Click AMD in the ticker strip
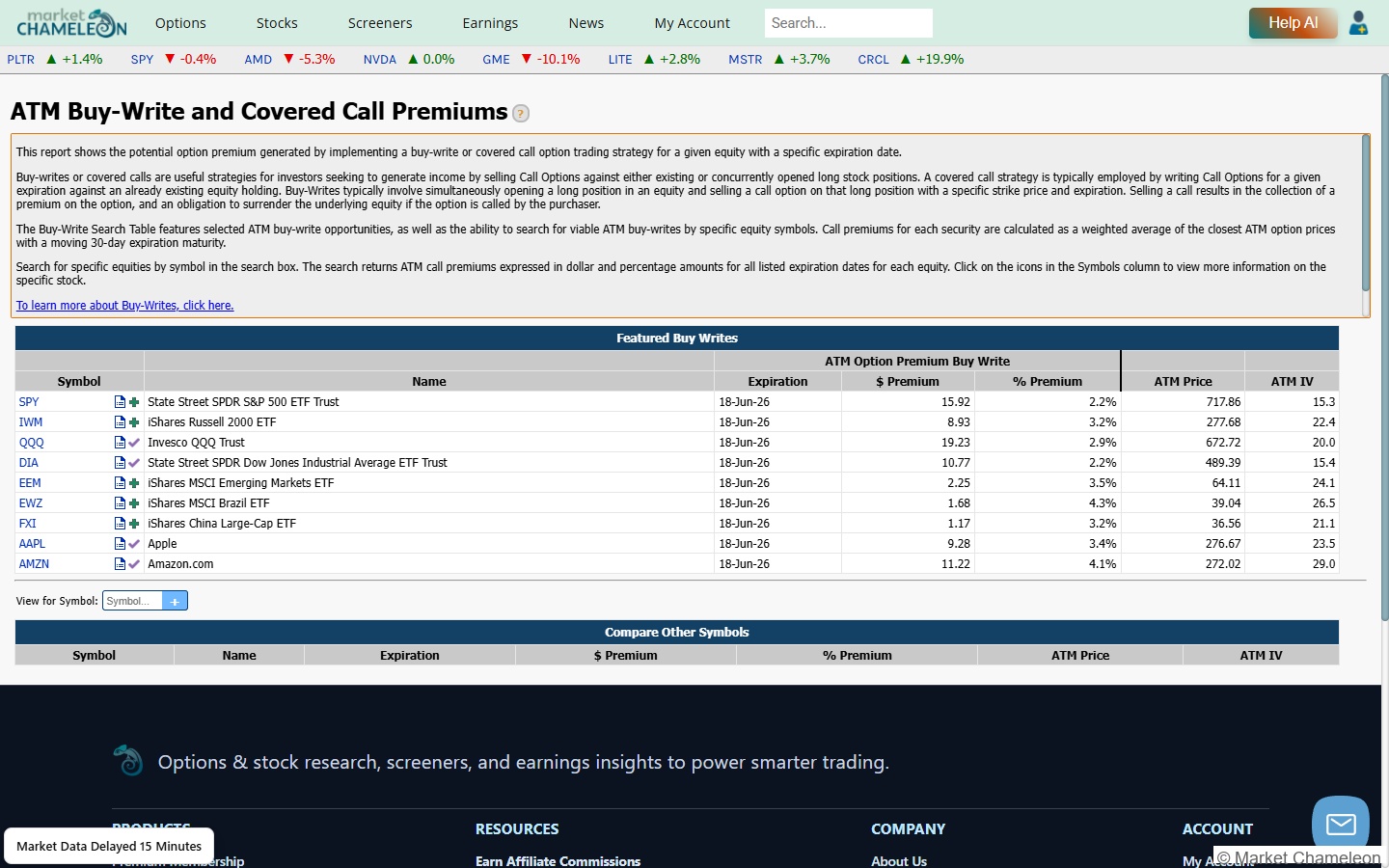Image resolution: width=1389 pixels, height=868 pixels. coord(258,60)
